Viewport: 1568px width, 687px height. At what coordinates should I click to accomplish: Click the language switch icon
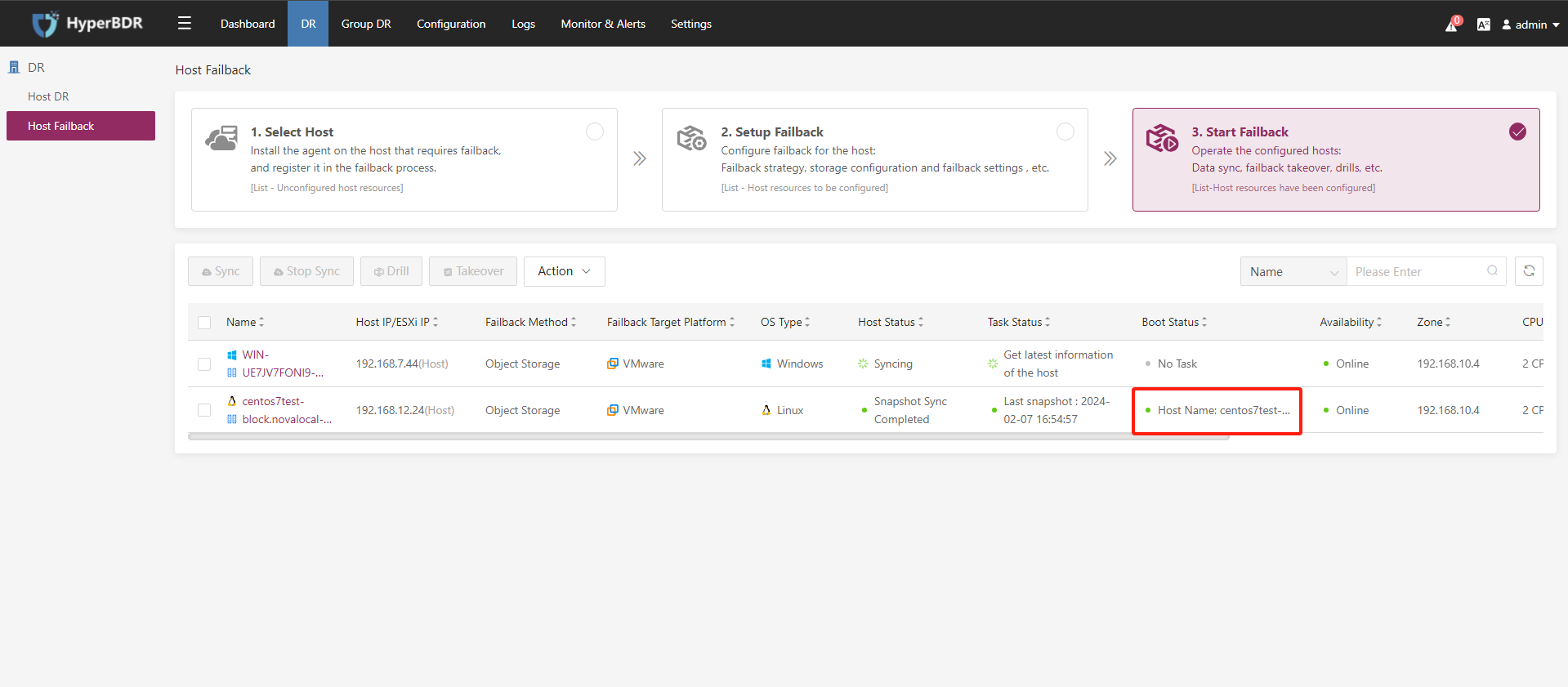tap(1484, 25)
